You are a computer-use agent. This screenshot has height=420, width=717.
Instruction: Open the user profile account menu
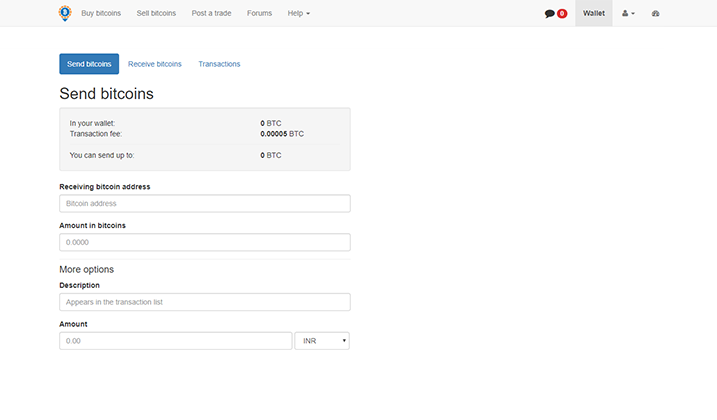[628, 14]
